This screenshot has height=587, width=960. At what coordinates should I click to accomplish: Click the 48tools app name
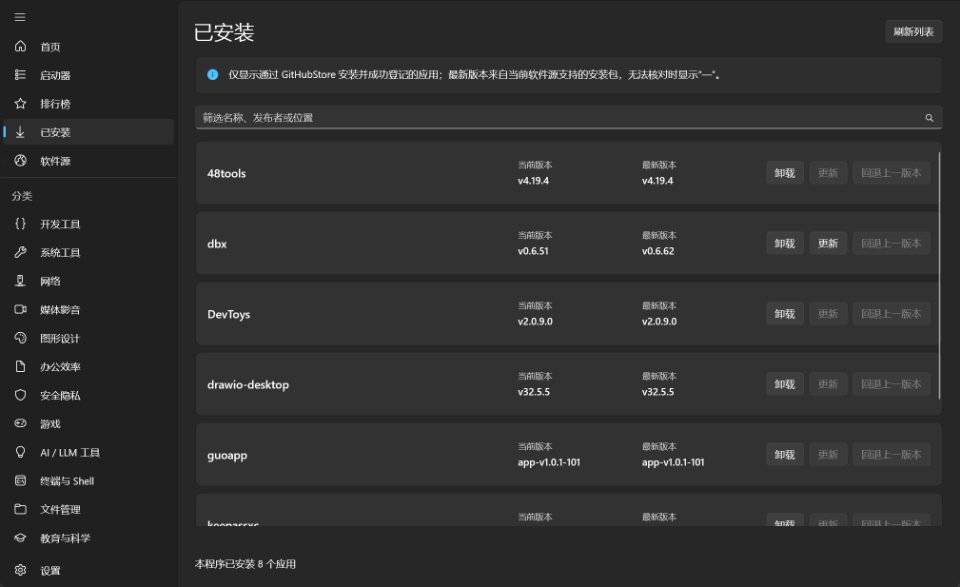pyautogui.click(x=227, y=173)
